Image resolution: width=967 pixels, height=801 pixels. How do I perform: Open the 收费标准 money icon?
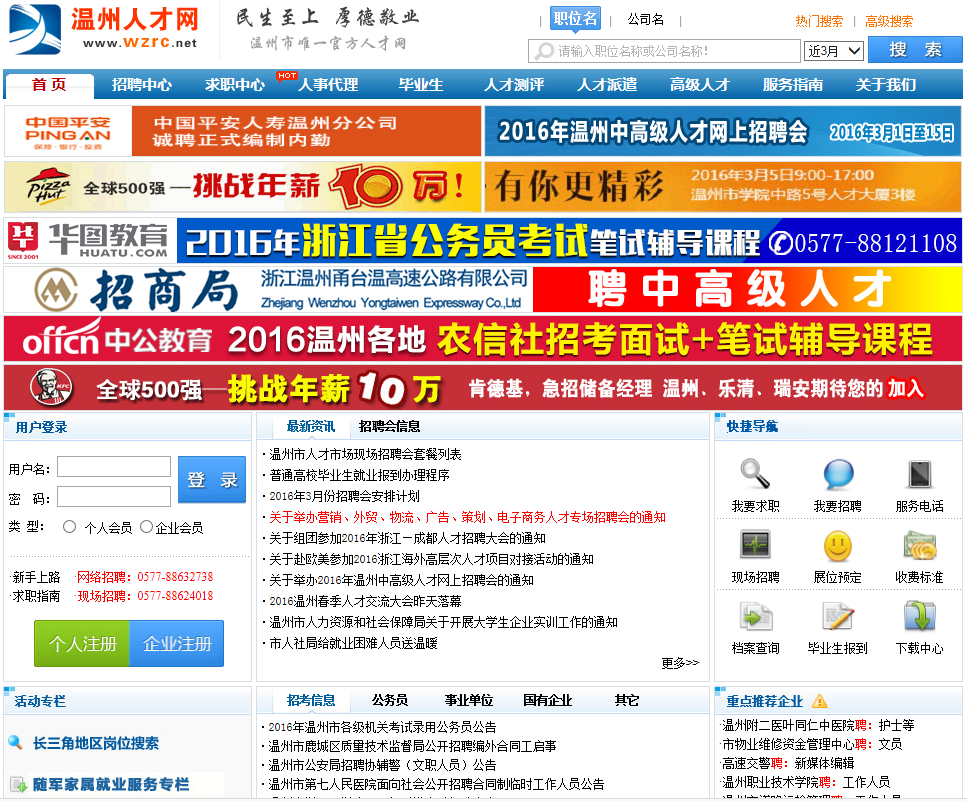tap(920, 546)
